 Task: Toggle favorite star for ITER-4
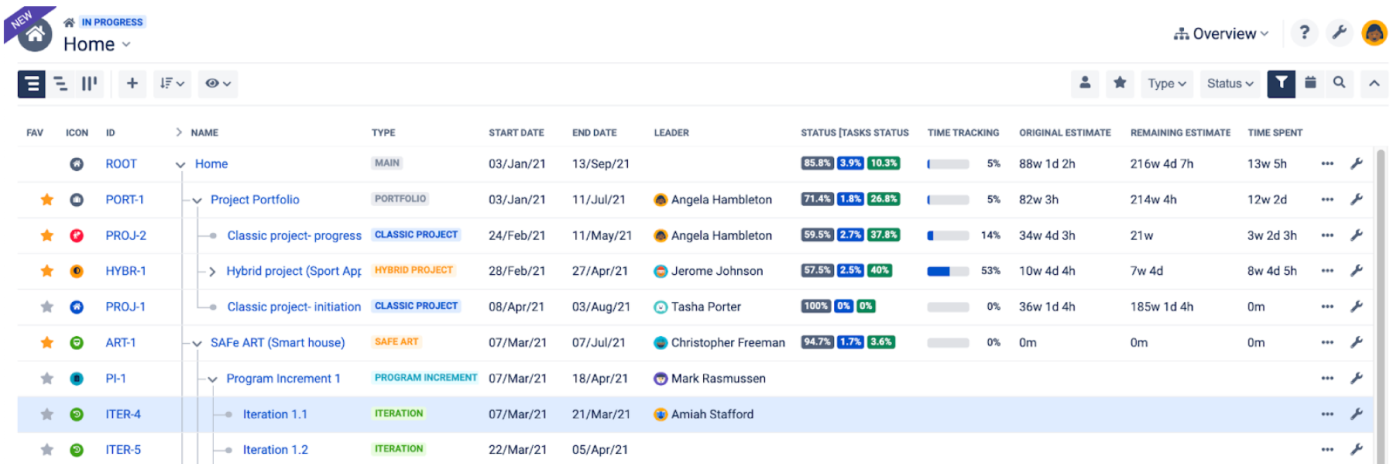46,414
